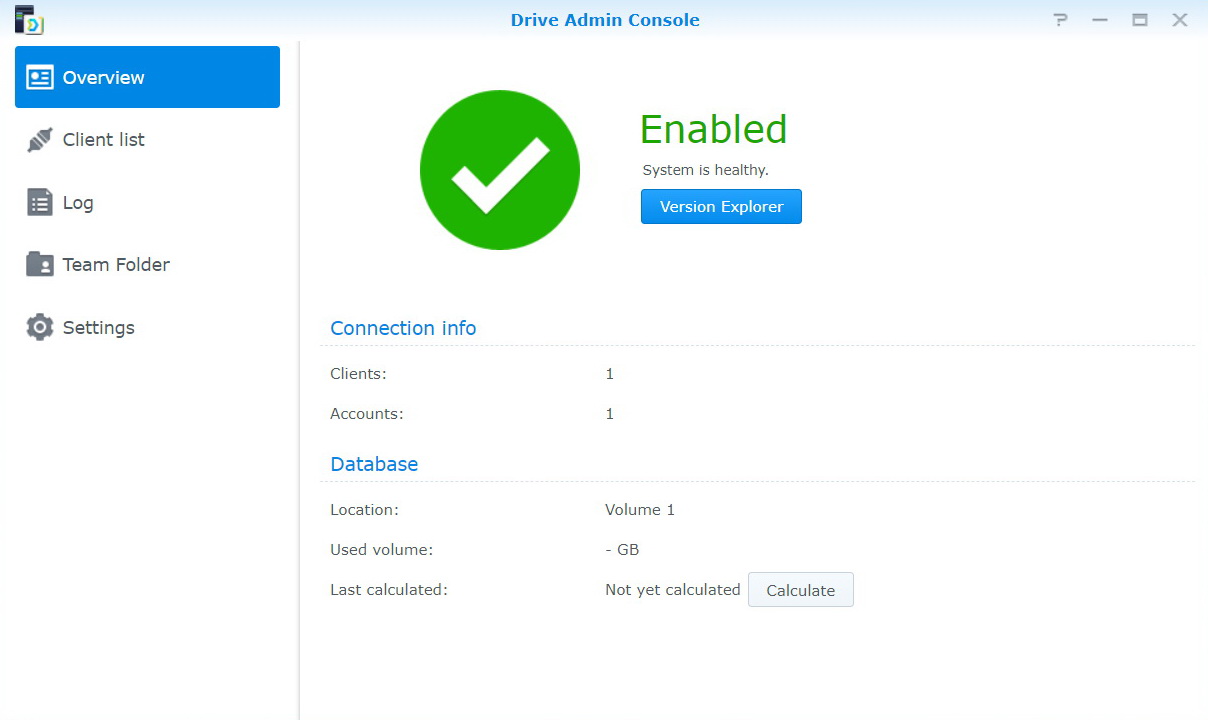The width and height of the screenshot is (1208, 720).
Task: Launch Version Explorer
Action: pyautogui.click(x=721, y=207)
